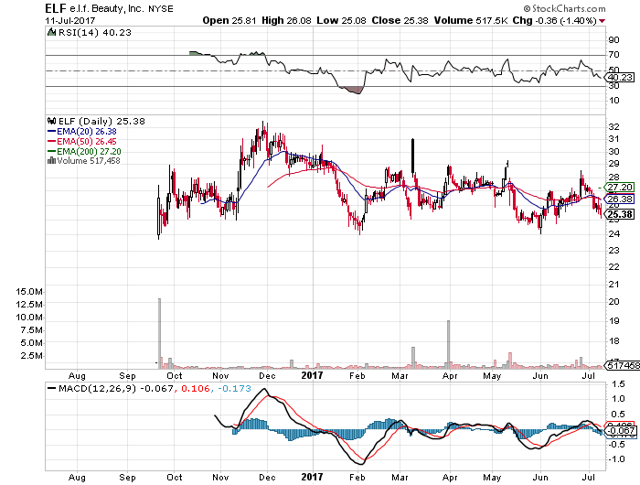
Task: Click the black MACD legend line marker
Action: click(52, 389)
